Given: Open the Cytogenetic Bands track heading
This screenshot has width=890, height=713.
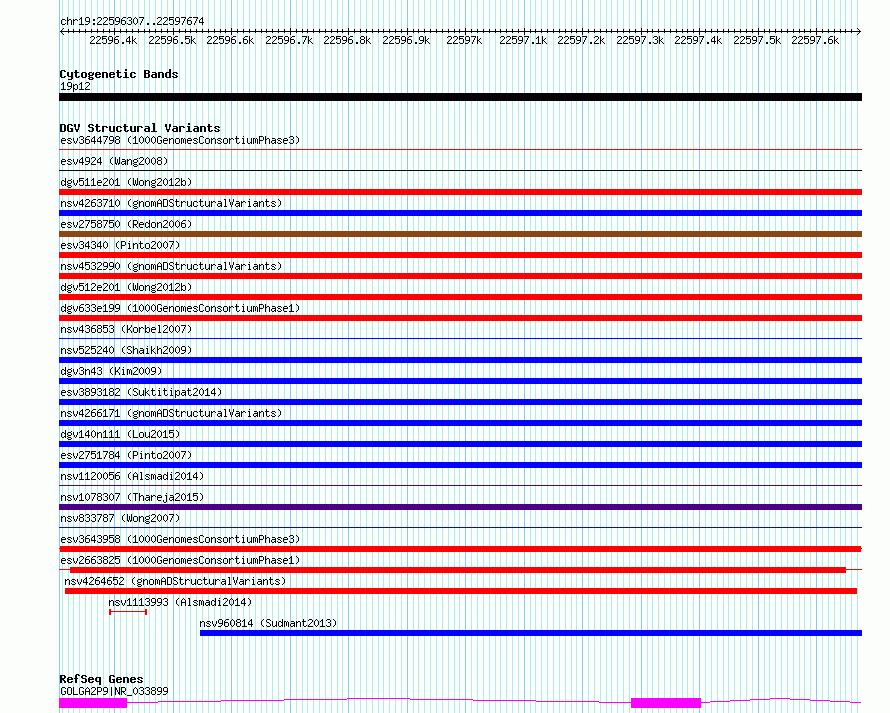Looking at the screenshot, I should coord(119,74).
